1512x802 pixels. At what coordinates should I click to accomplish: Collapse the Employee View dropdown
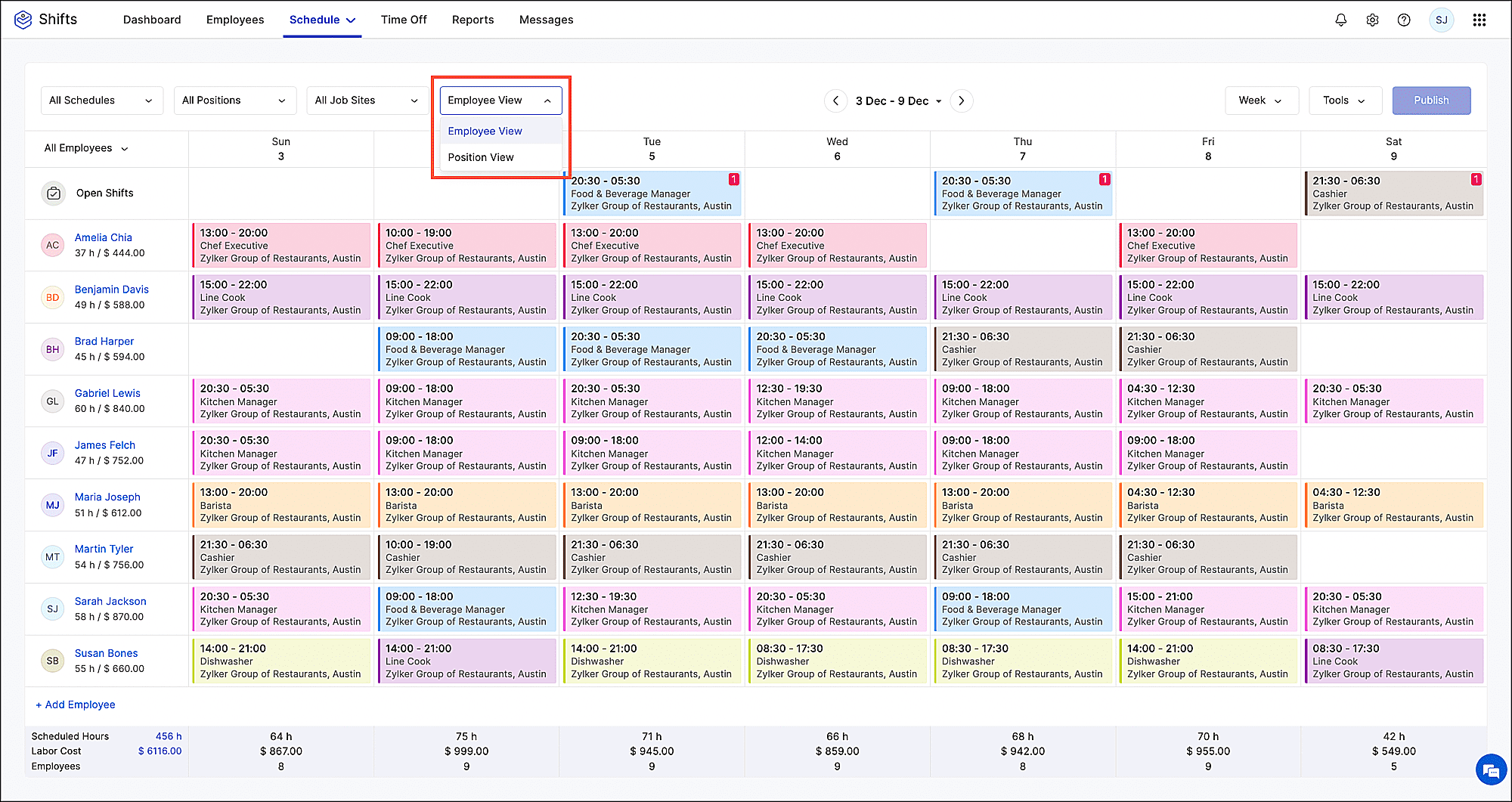tap(500, 101)
